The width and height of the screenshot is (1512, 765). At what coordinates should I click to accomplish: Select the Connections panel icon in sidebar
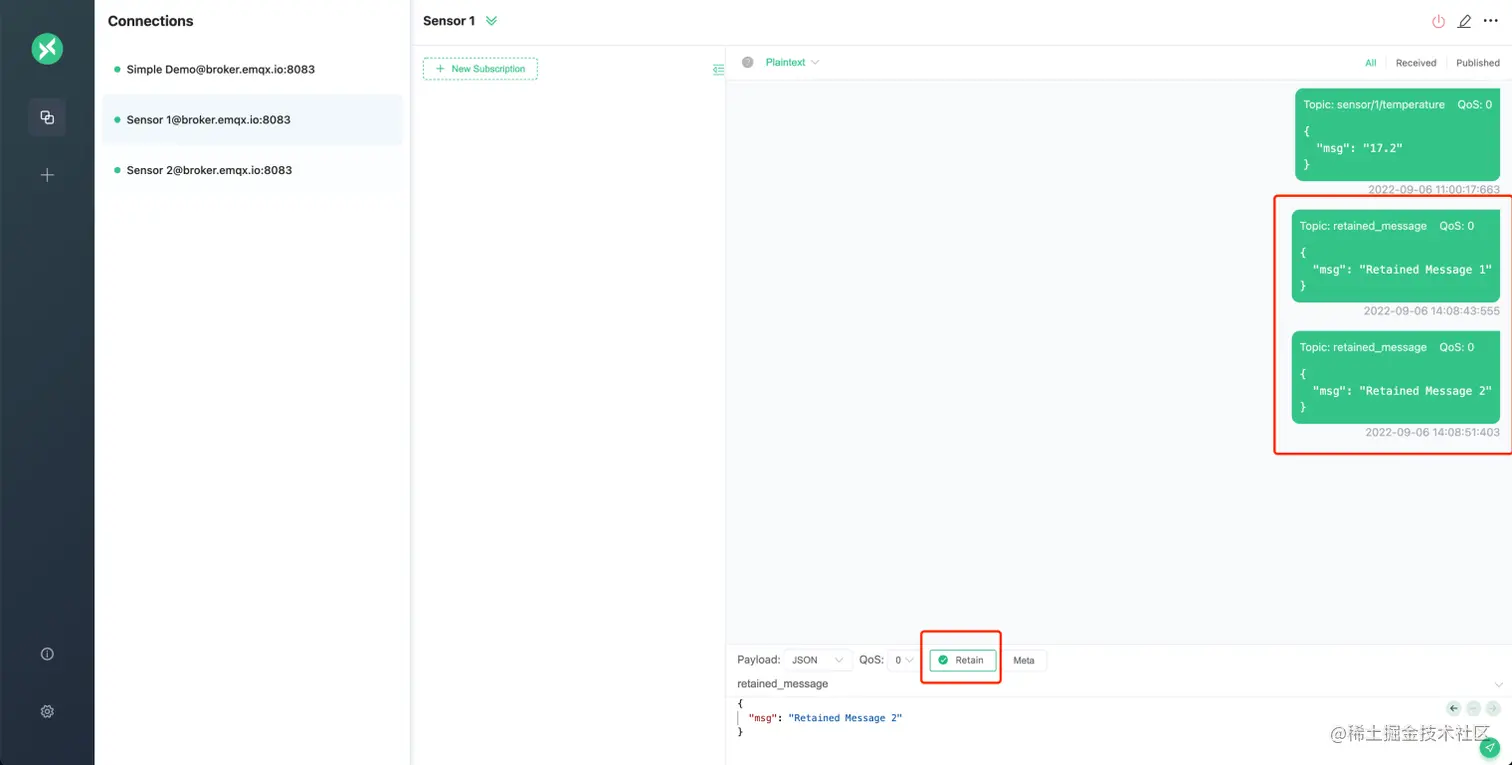(47, 117)
